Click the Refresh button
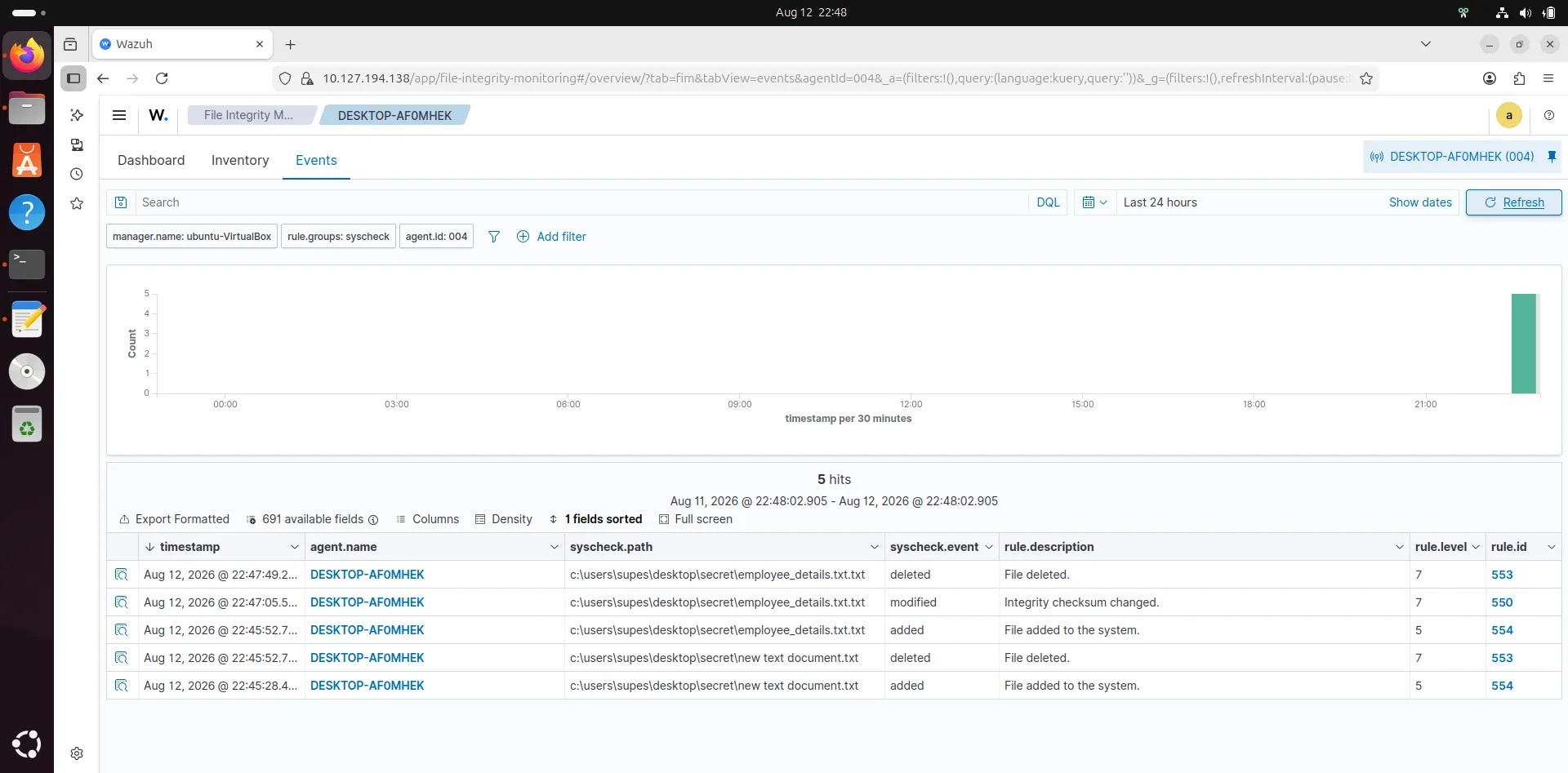This screenshot has width=1568, height=773. coord(1513,202)
